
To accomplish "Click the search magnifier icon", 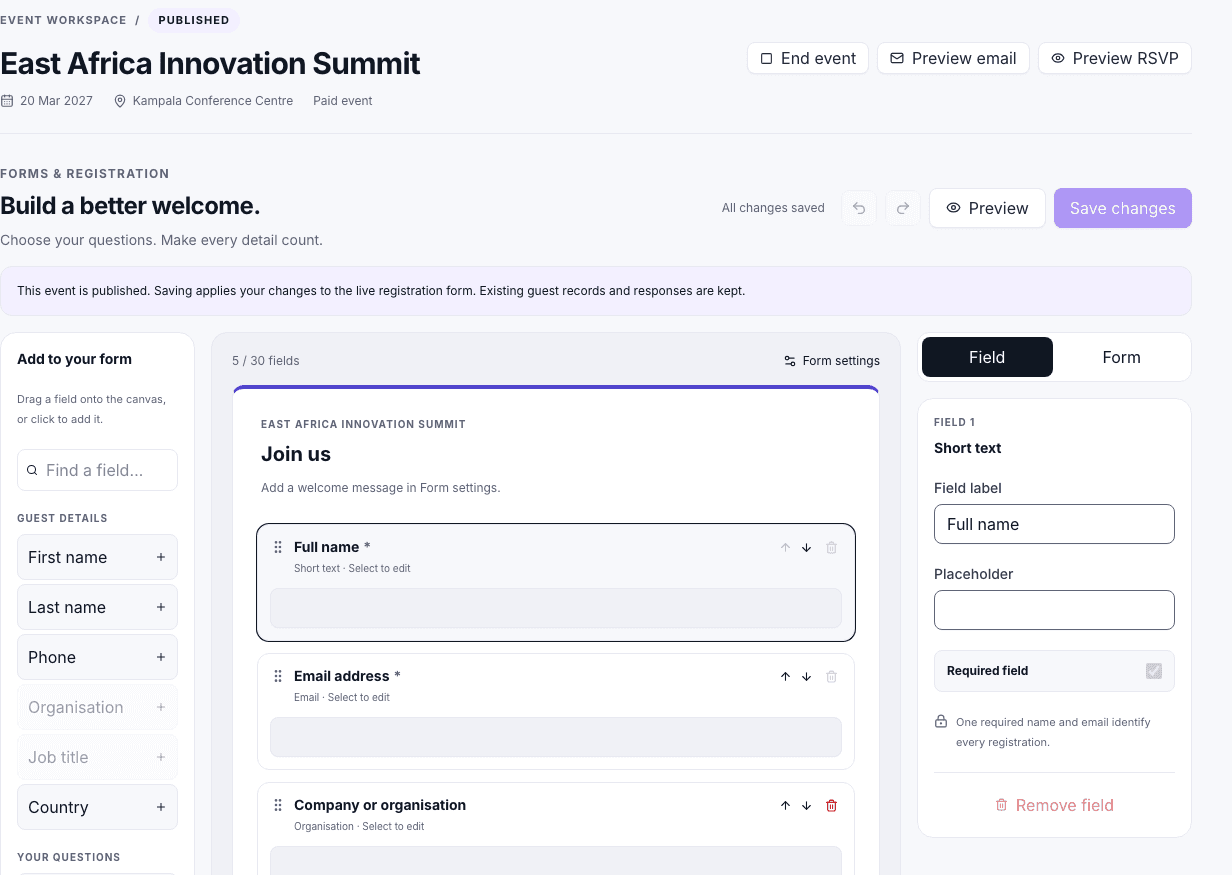I will (x=33, y=470).
